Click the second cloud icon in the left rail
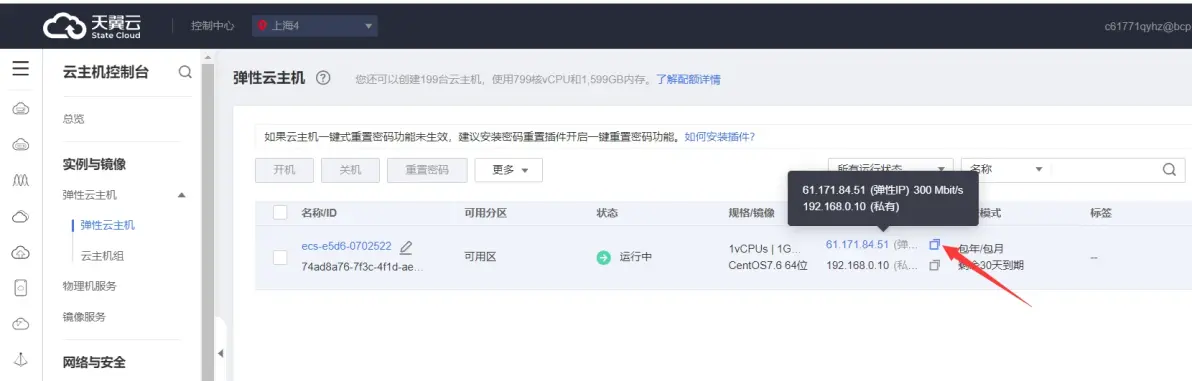Image resolution: width=1192 pixels, height=381 pixels. [21, 144]
